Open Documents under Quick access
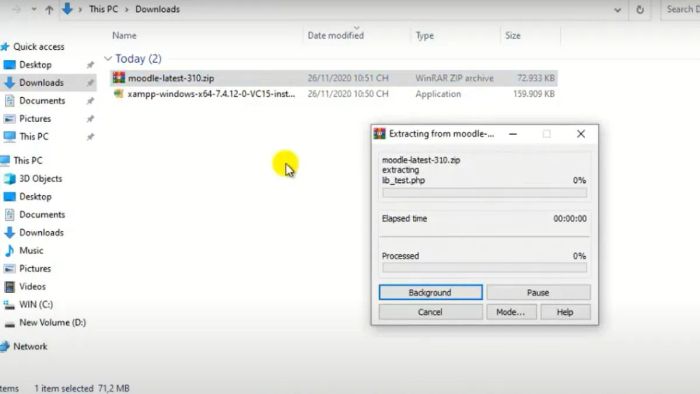 click(42, 100)
